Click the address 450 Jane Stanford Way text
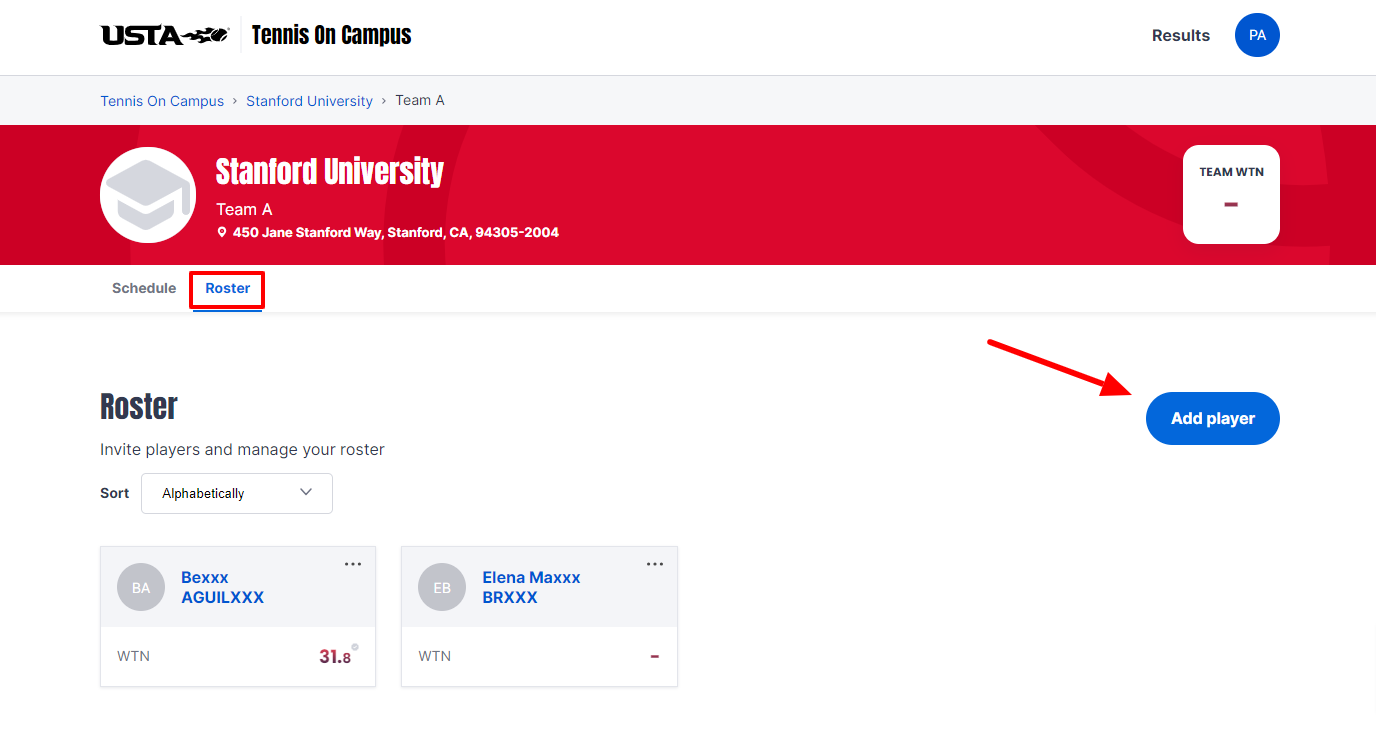Viewport: 1376px width, 740px height. pyautogui.click(x=396, y=232)
